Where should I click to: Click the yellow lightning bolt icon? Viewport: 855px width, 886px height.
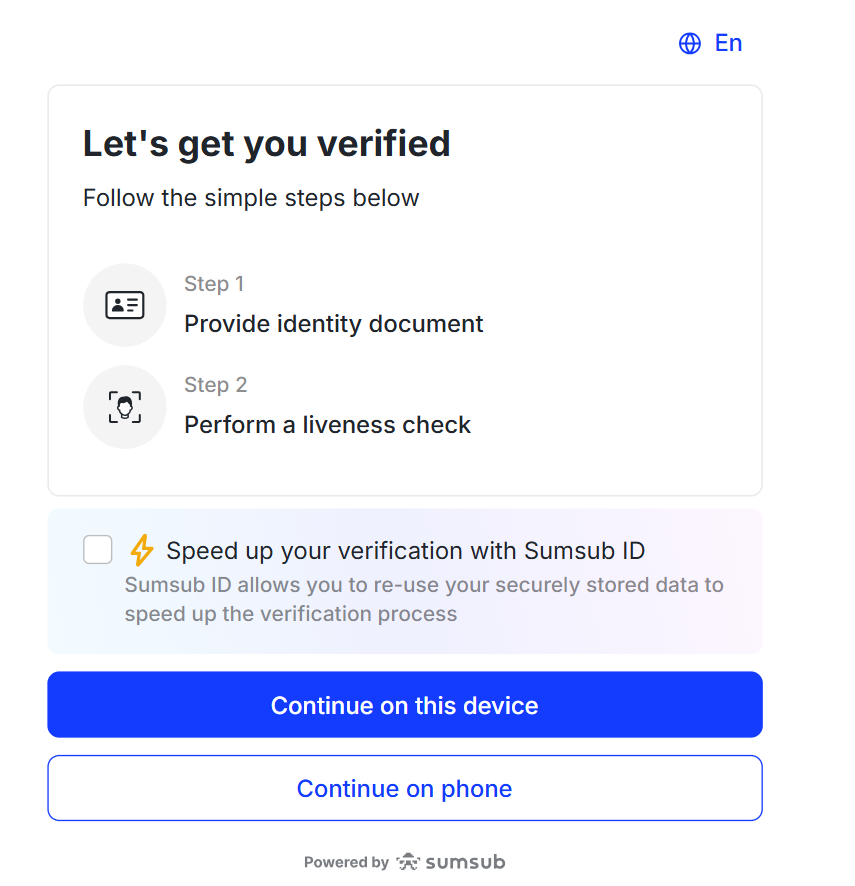(x=142, y=550)
